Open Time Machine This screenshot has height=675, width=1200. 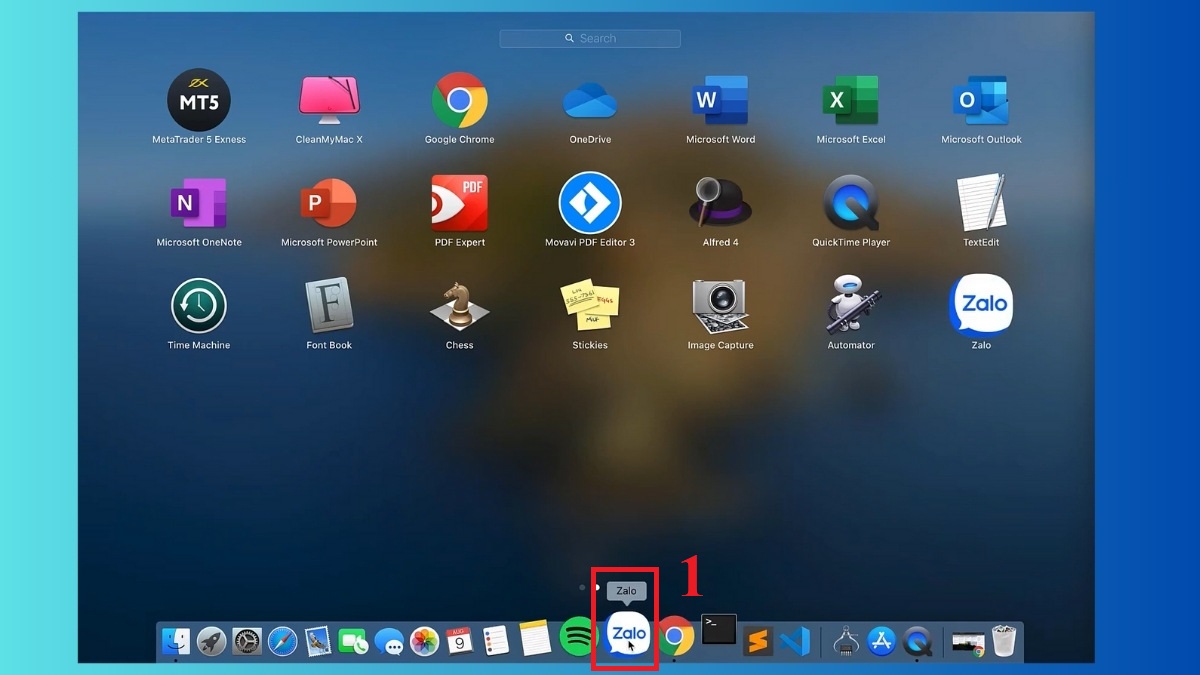point(199,306)
